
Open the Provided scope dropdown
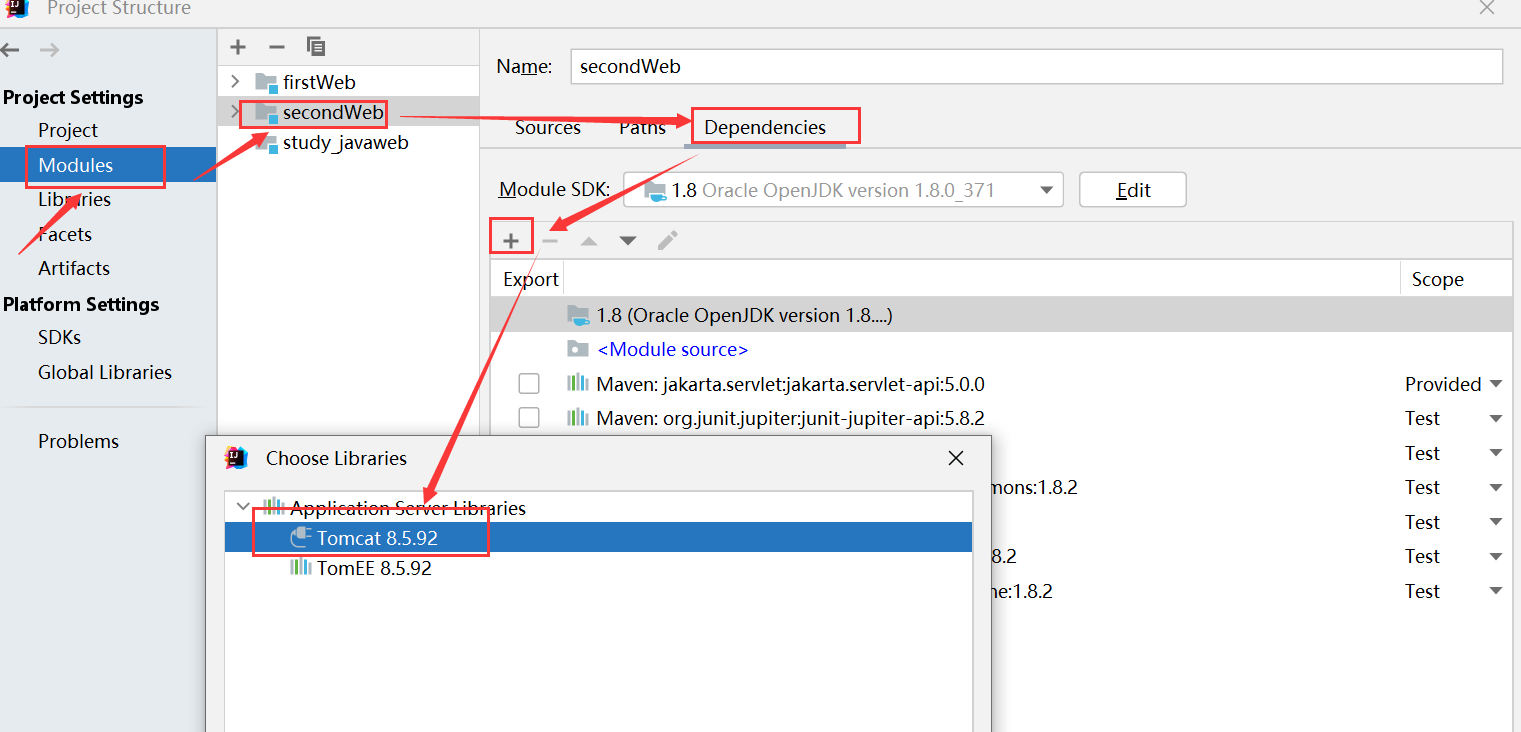pos(1496,384)
